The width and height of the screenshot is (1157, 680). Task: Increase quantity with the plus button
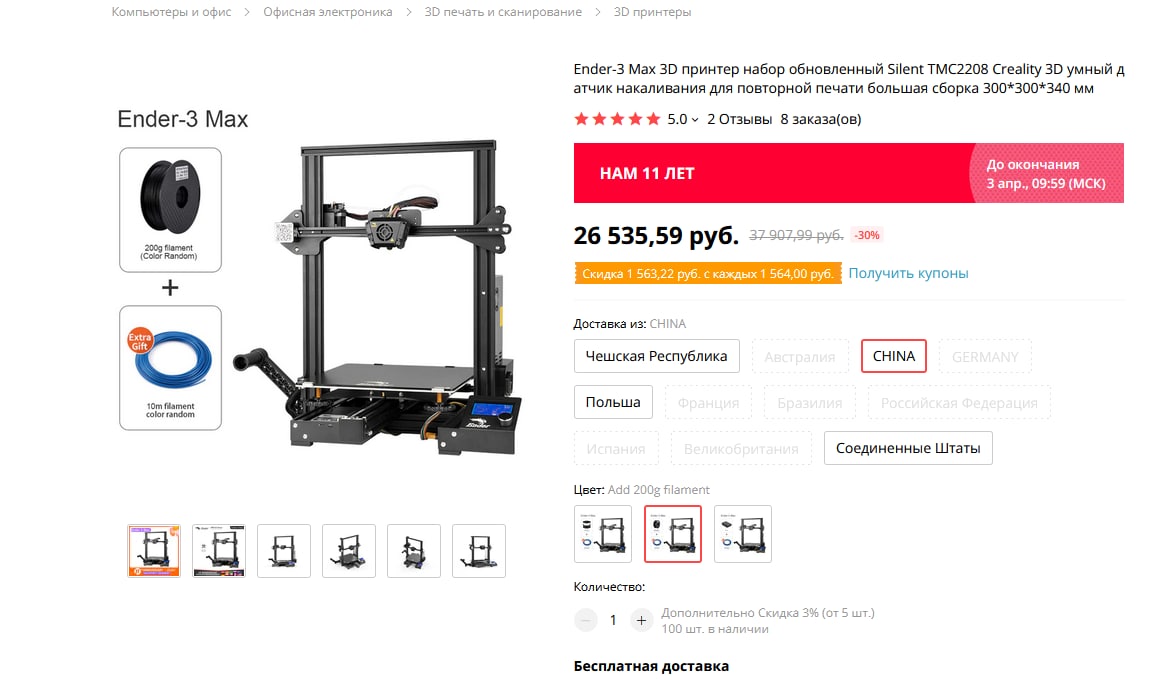point(641,620)
